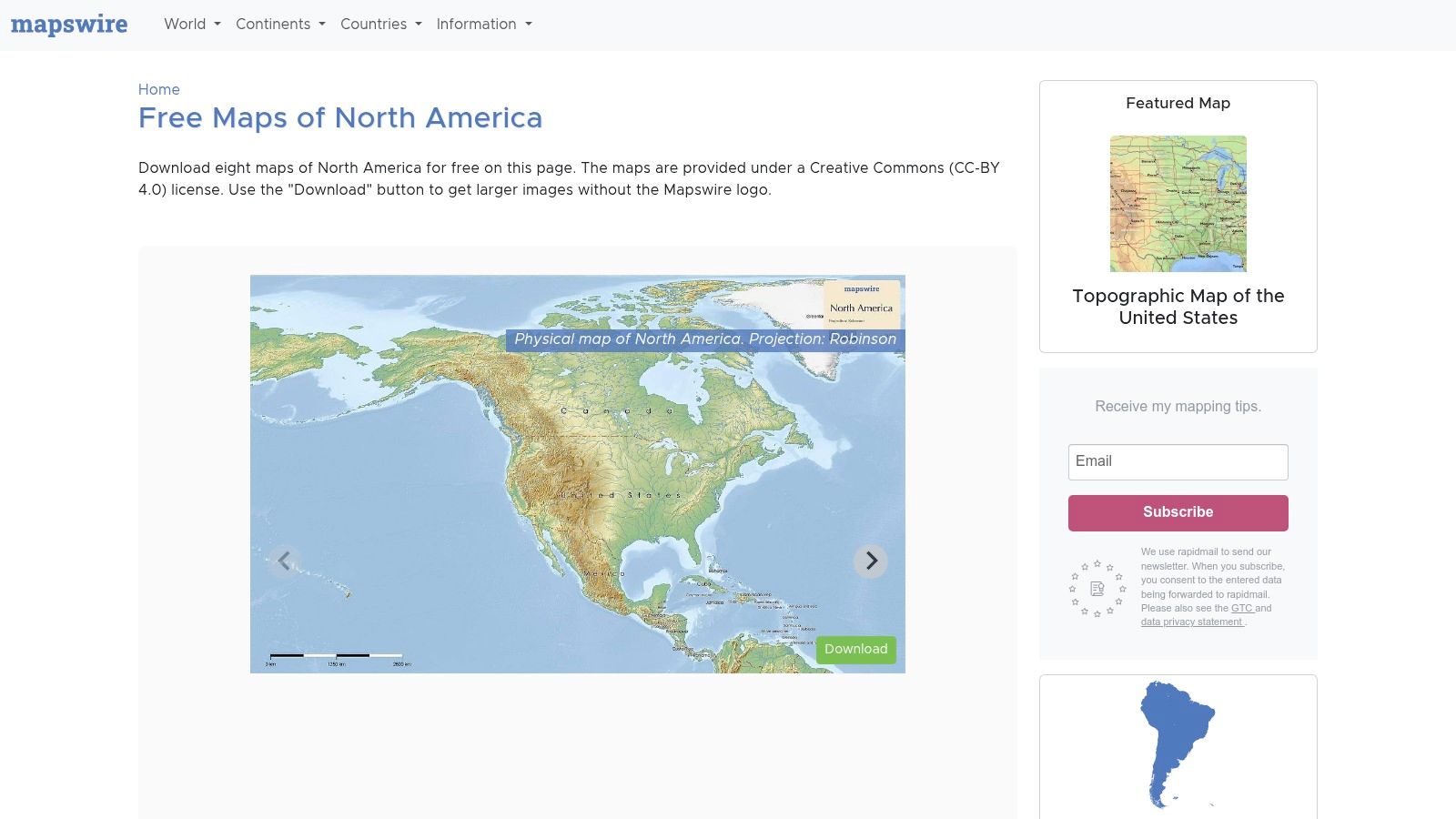Click the Home breadcrumb link

(158, 89)
